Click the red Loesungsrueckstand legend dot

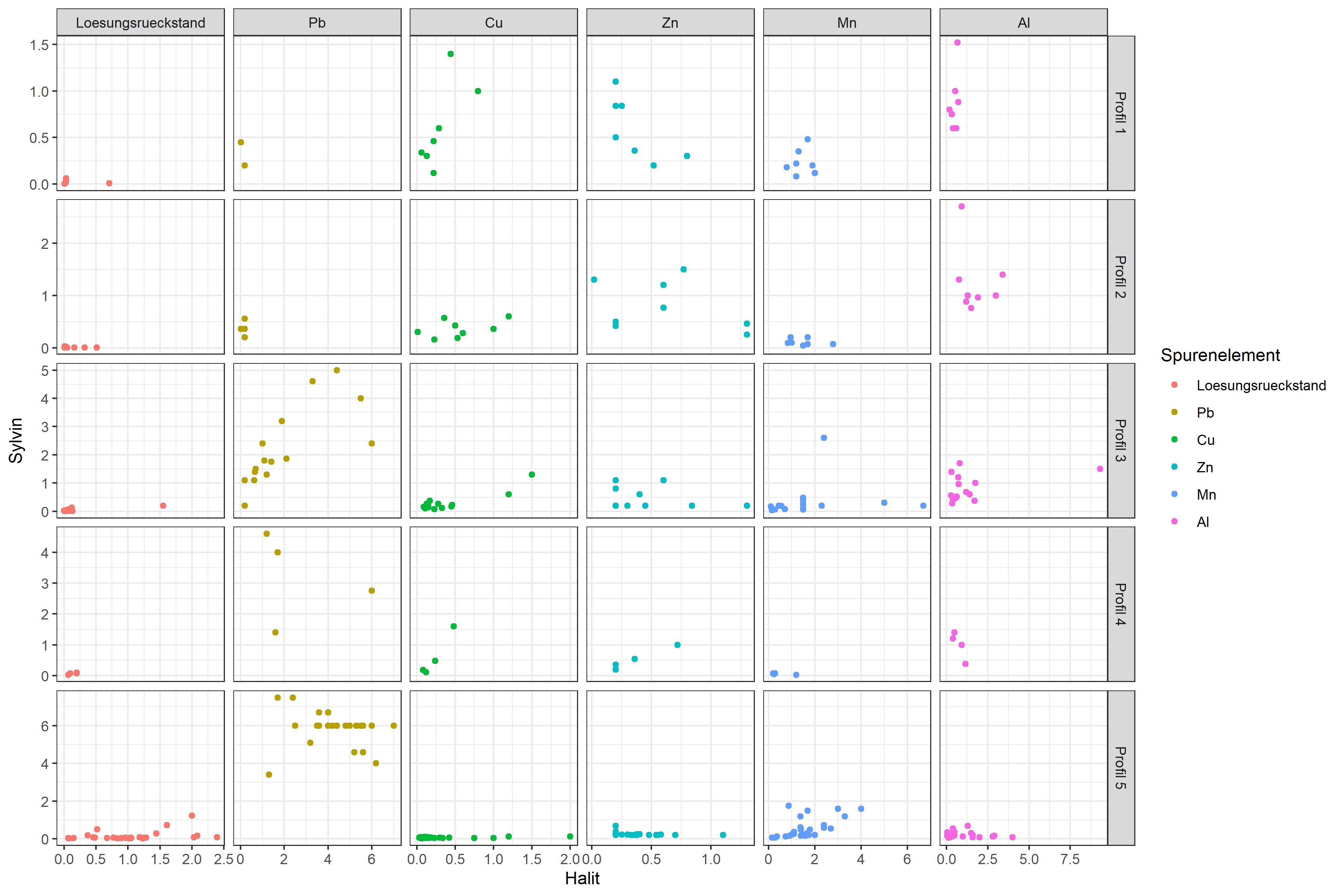coord(1174,385)
